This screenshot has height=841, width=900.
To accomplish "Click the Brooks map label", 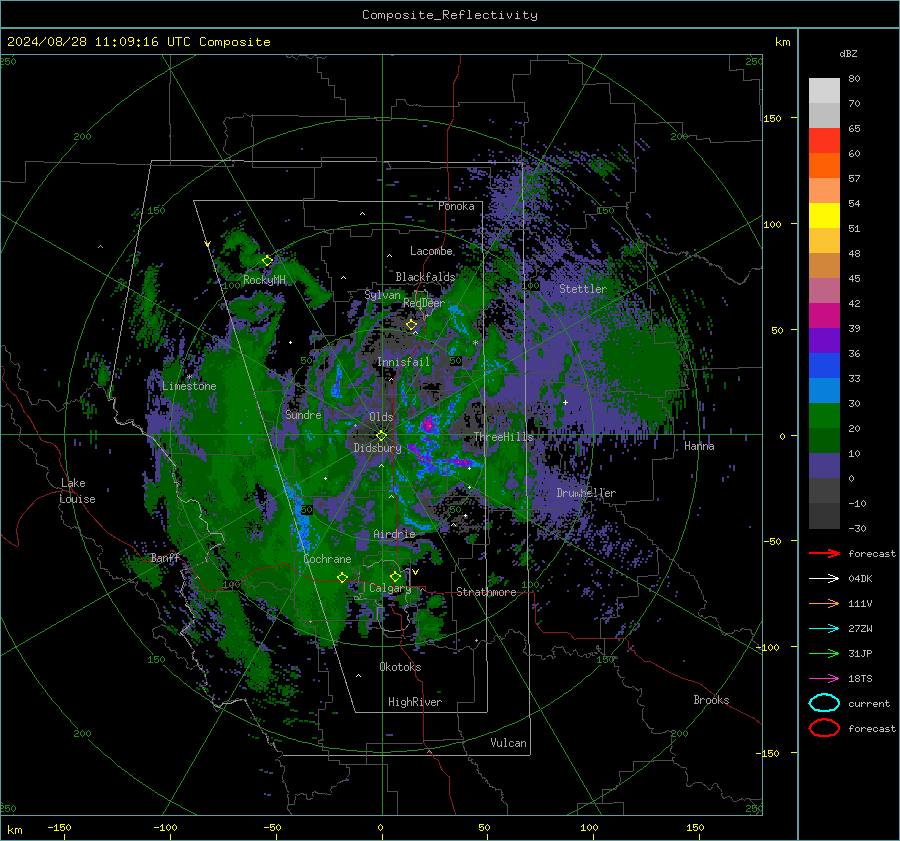I will [711, 700].
